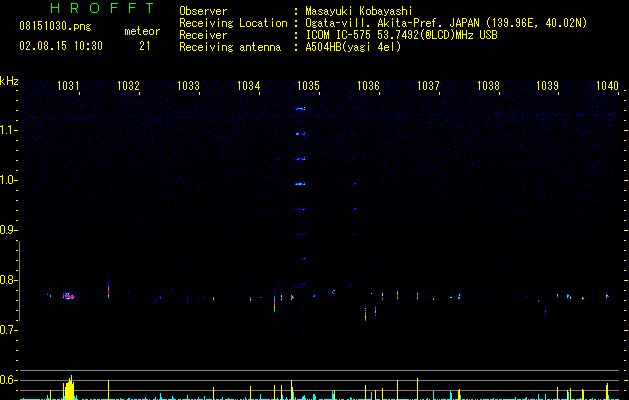Click the 1036 time axis label
The image size is (629, 400).
click(368, 85)
